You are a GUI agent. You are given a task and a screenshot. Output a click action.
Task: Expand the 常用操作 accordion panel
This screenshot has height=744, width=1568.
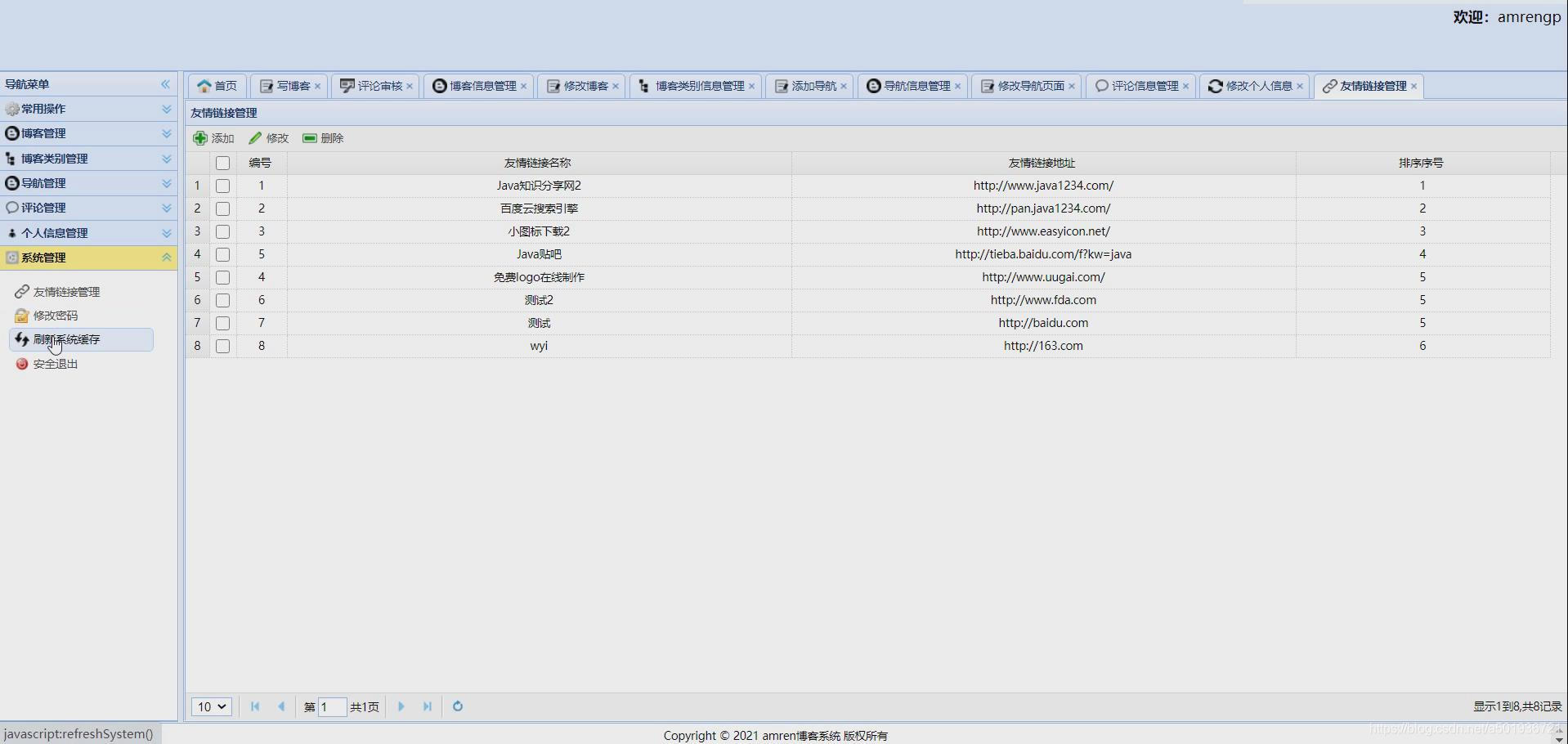pyautogui.click(x=167, y=109)
